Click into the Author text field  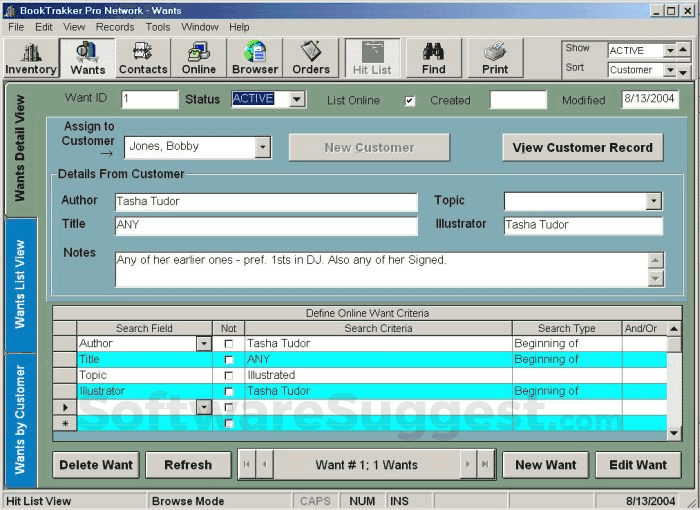pos(265,202)
